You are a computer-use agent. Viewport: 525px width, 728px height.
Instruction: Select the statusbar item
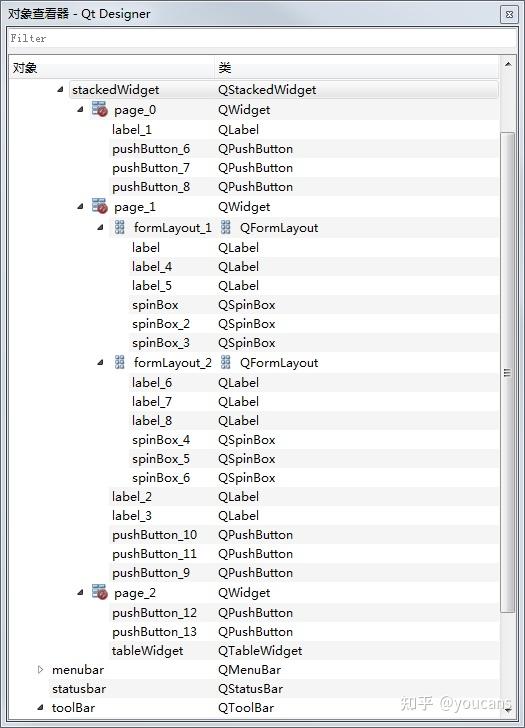click(x=79, y=689)
